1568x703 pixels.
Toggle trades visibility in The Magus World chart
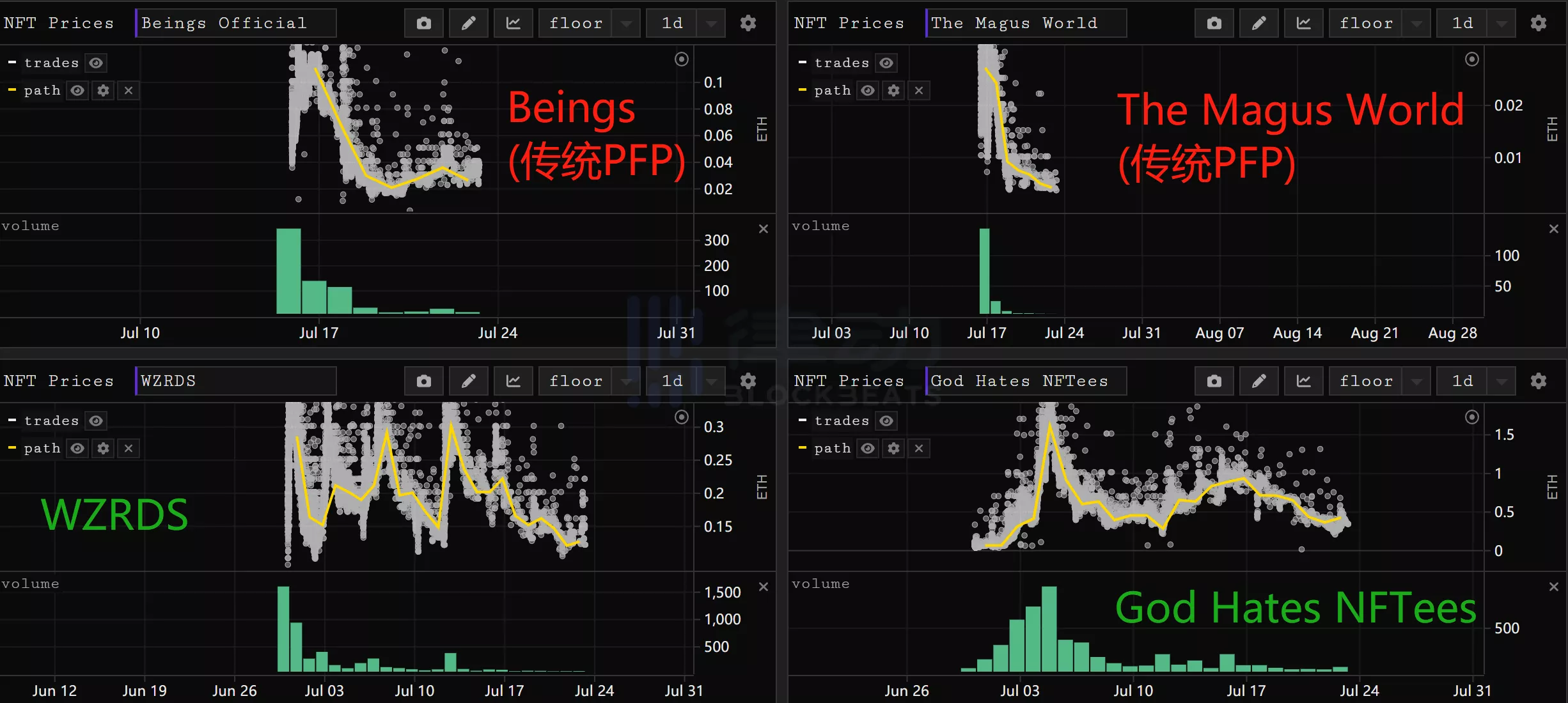886,63
